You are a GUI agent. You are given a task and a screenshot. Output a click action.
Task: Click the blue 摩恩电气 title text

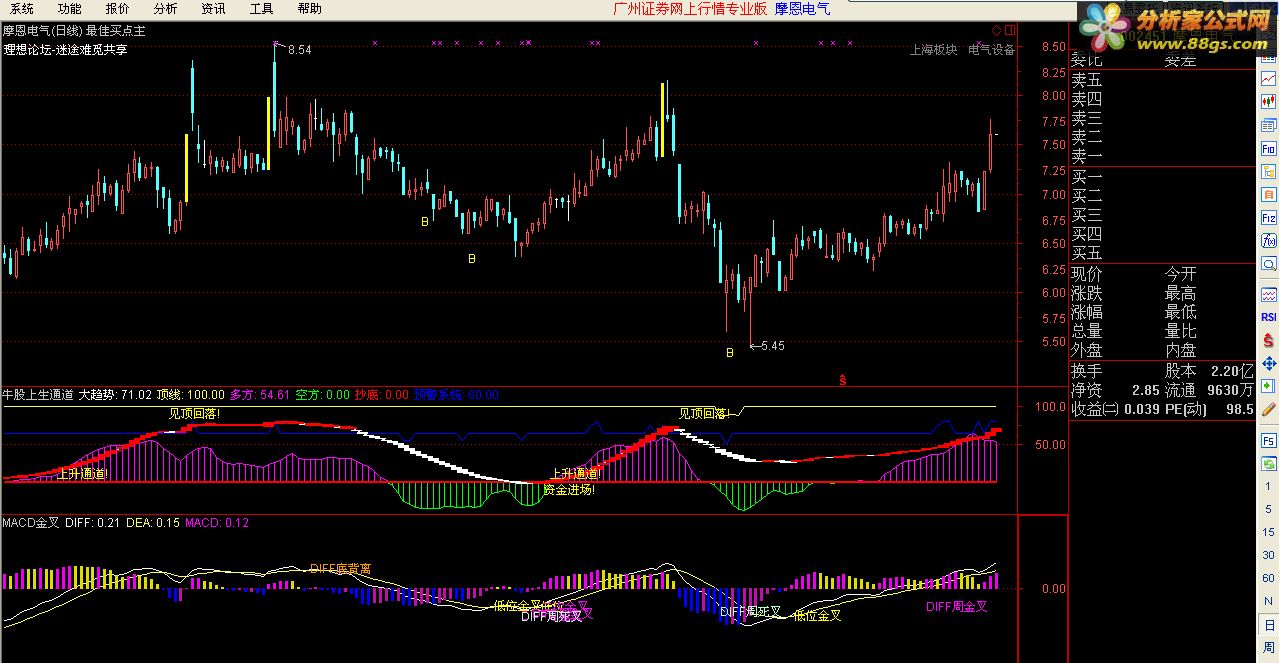pos(803,9)
